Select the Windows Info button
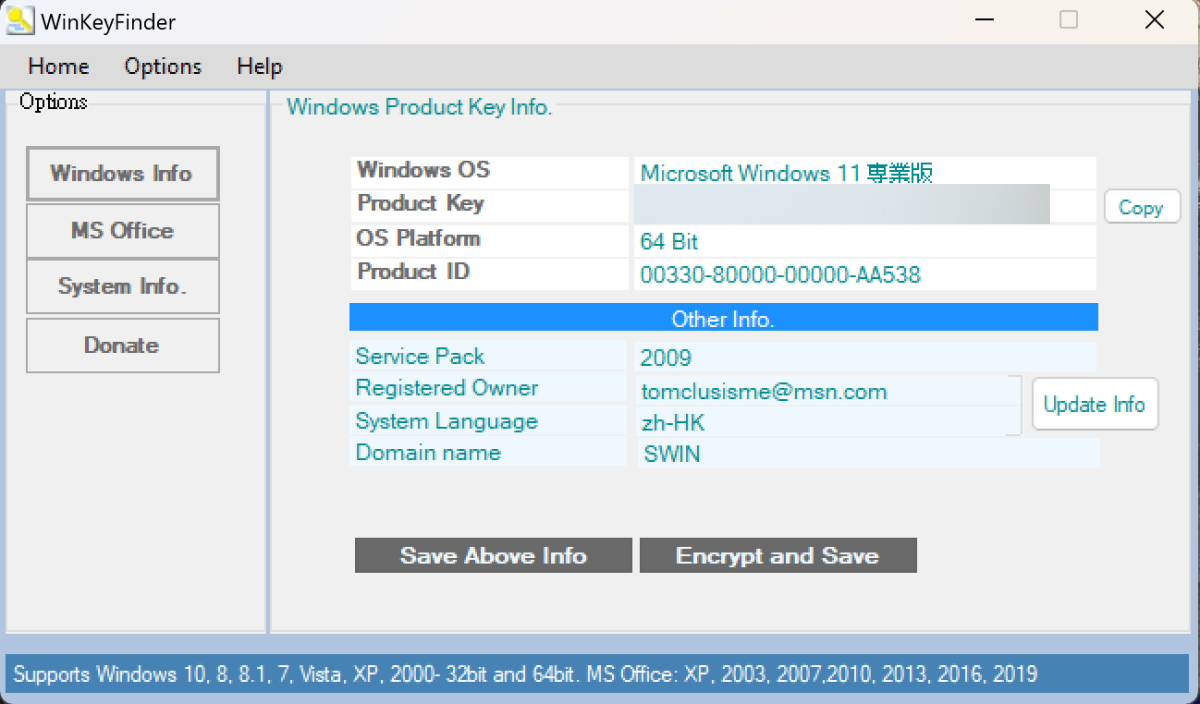The height and width of the screenshot is (704, 1200). [122, 174]
